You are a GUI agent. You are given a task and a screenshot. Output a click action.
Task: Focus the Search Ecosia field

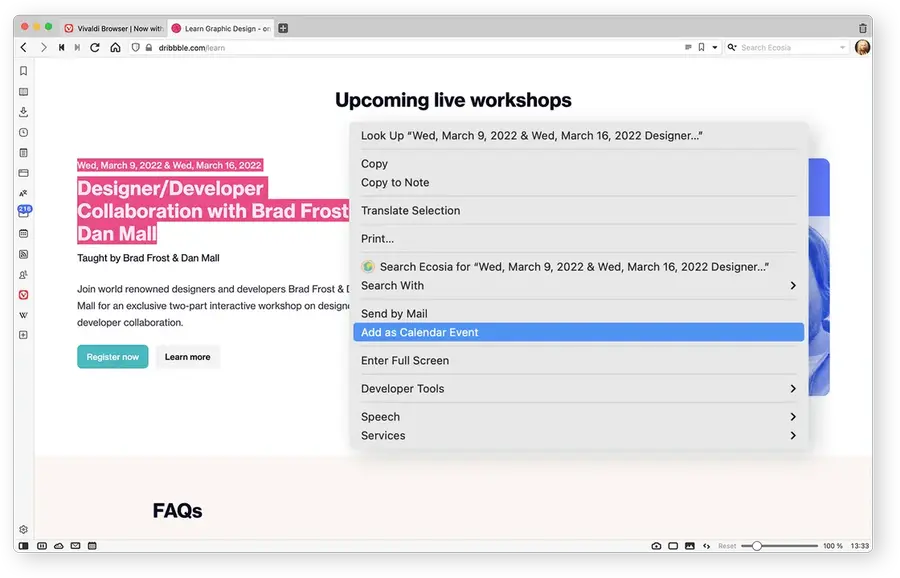tap(788, 48)
